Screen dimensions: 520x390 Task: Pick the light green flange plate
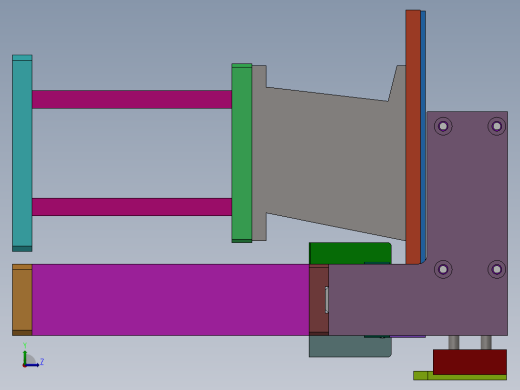pyautogui.click(x=242, y=153)
